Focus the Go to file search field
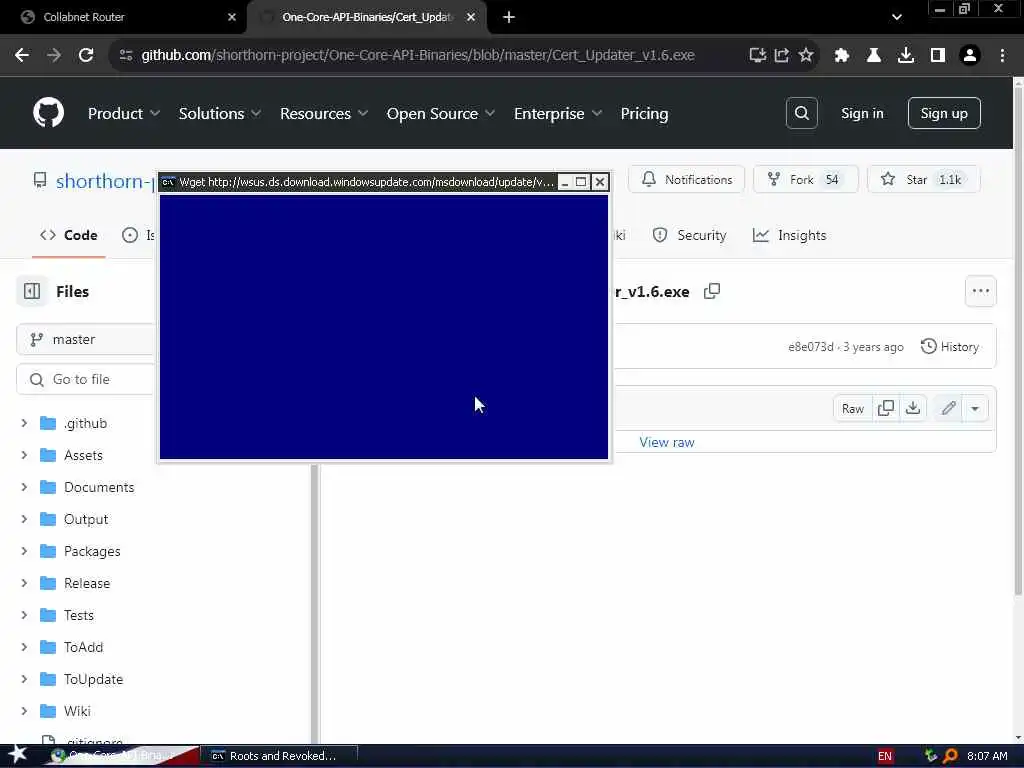The image size is (1024, 768). coord(86,379)
